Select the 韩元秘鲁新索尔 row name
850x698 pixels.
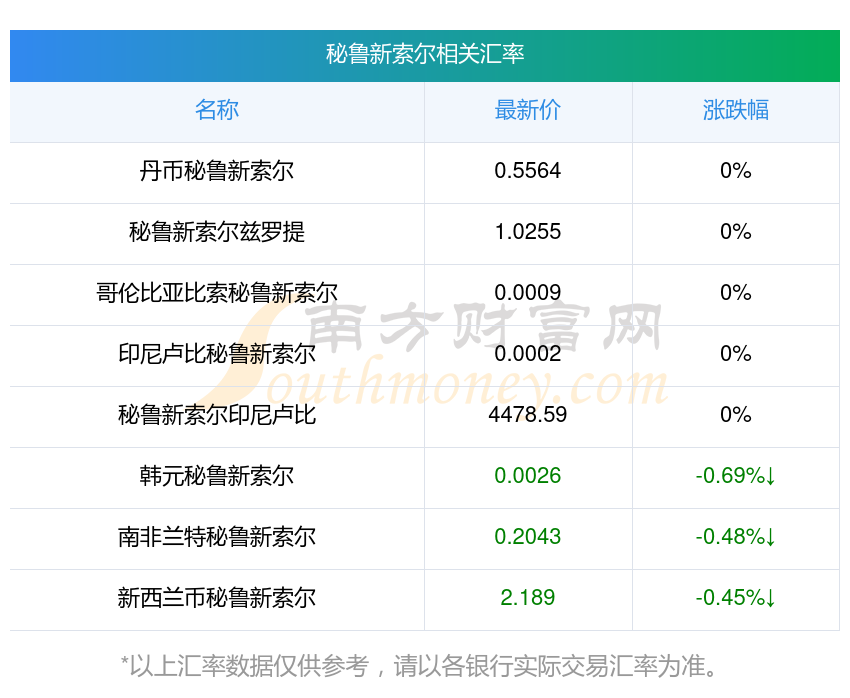tap(217, 476)
